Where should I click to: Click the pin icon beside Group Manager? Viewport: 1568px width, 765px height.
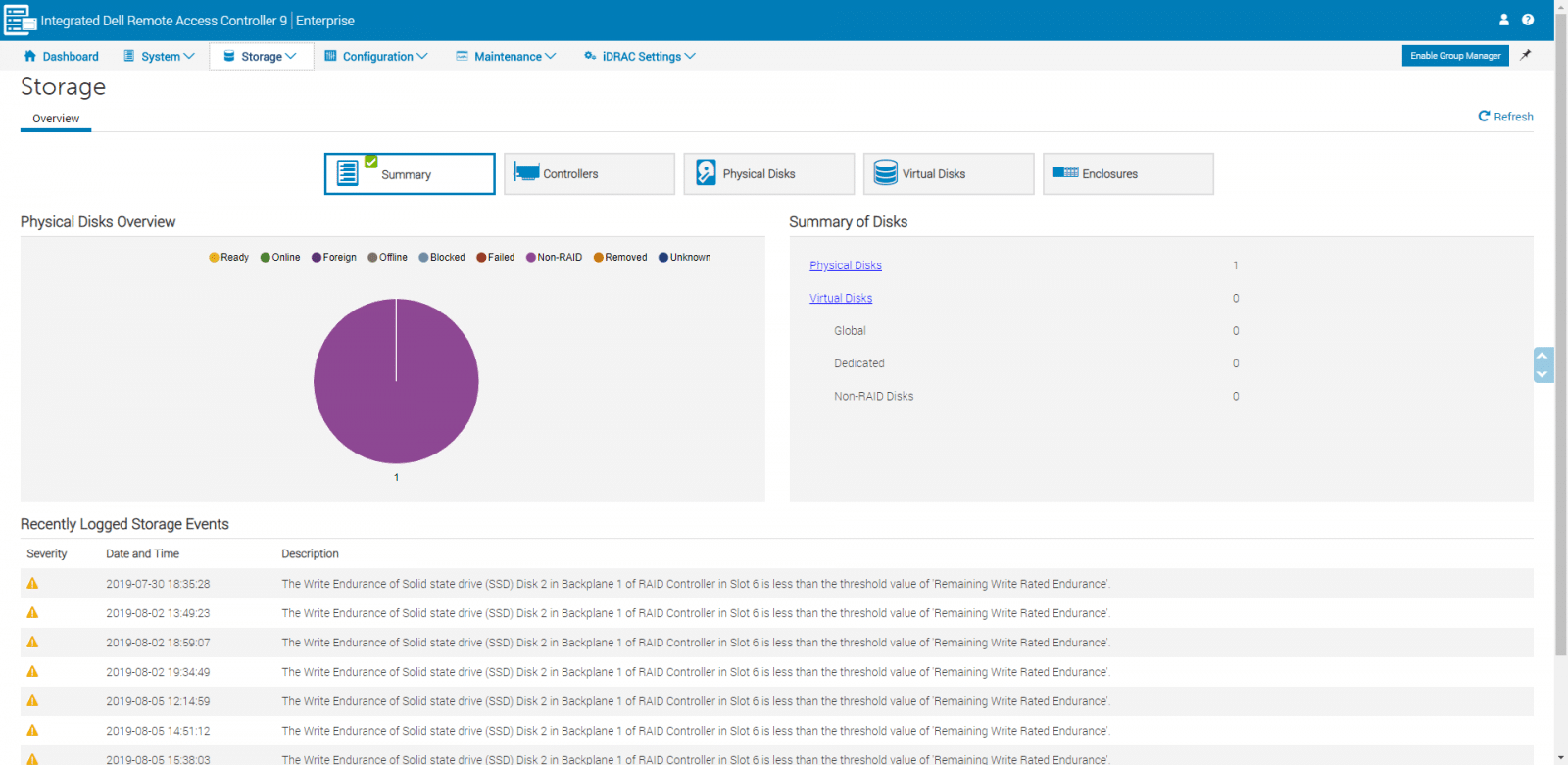tap(1526, 55)
